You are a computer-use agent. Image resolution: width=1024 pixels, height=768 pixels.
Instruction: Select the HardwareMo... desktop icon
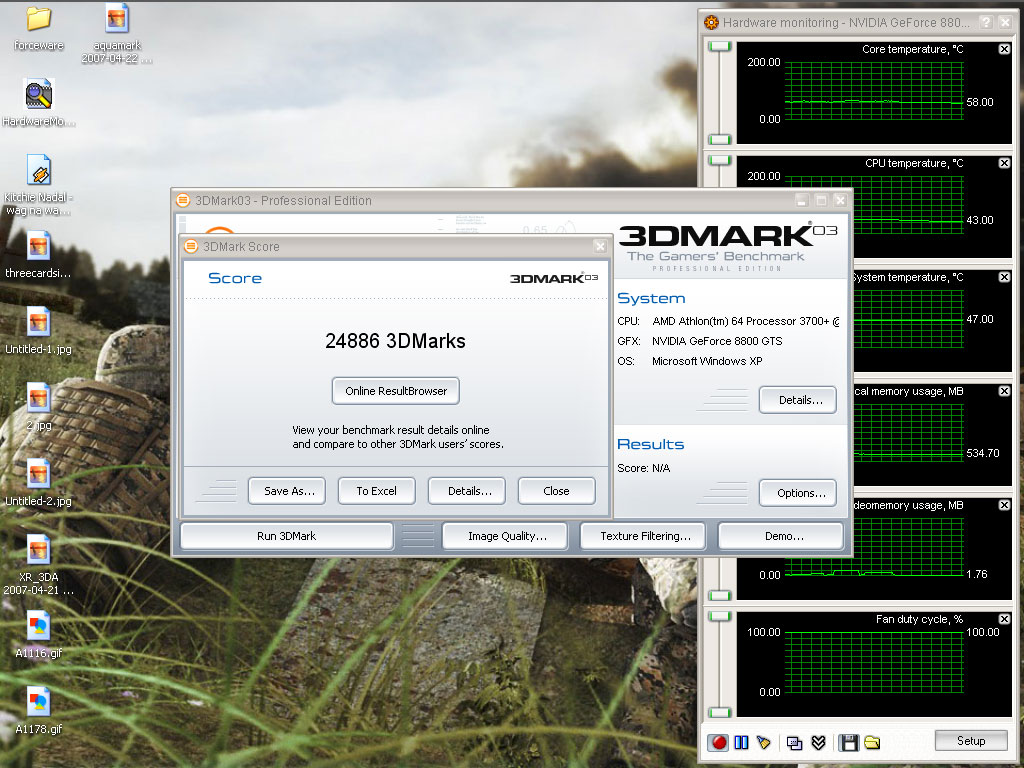tap(39, 103)
